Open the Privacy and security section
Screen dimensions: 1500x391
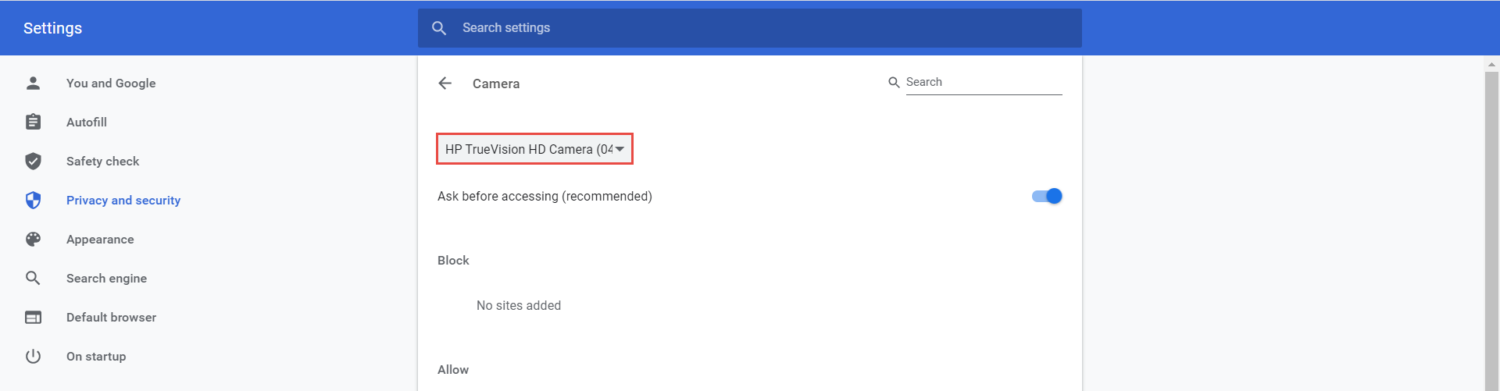123,200
